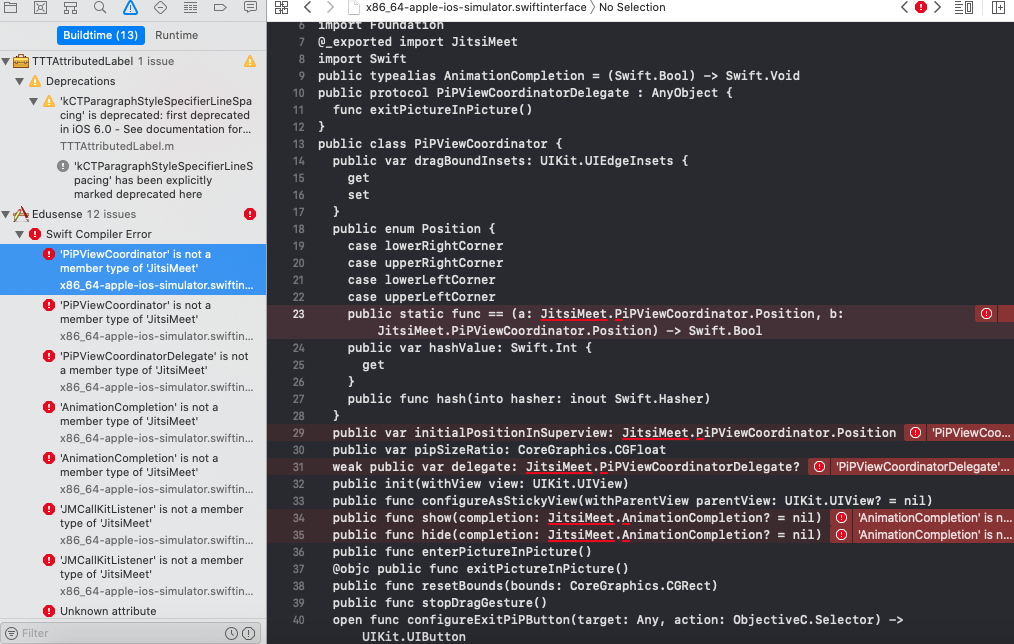Click error badge on line 29

coord(916,433)
